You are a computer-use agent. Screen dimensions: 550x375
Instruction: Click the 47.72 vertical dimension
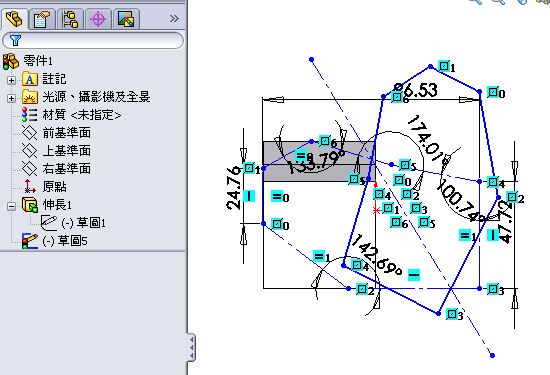pos(505,222)
